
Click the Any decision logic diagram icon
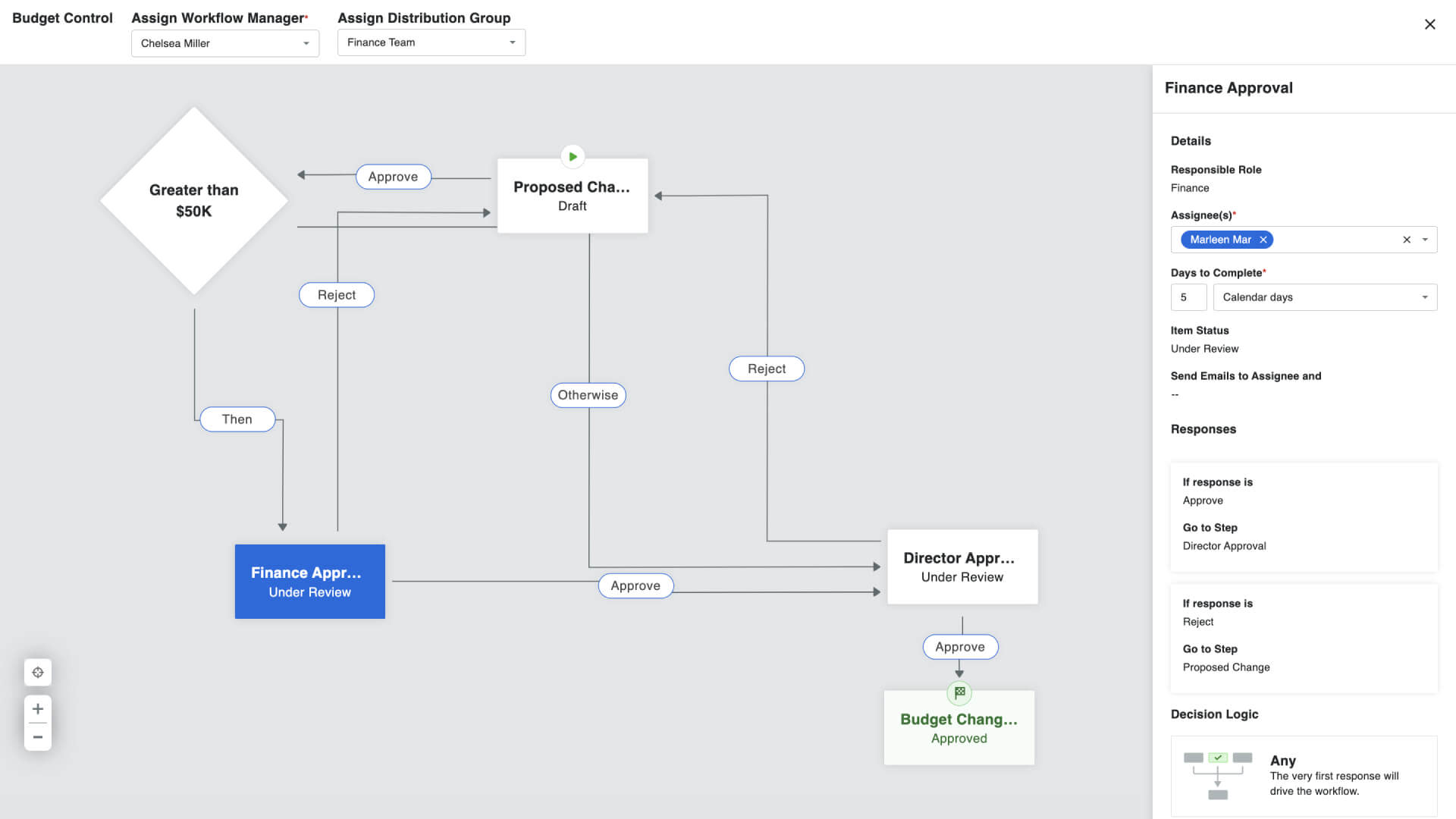click(1218, 775)
